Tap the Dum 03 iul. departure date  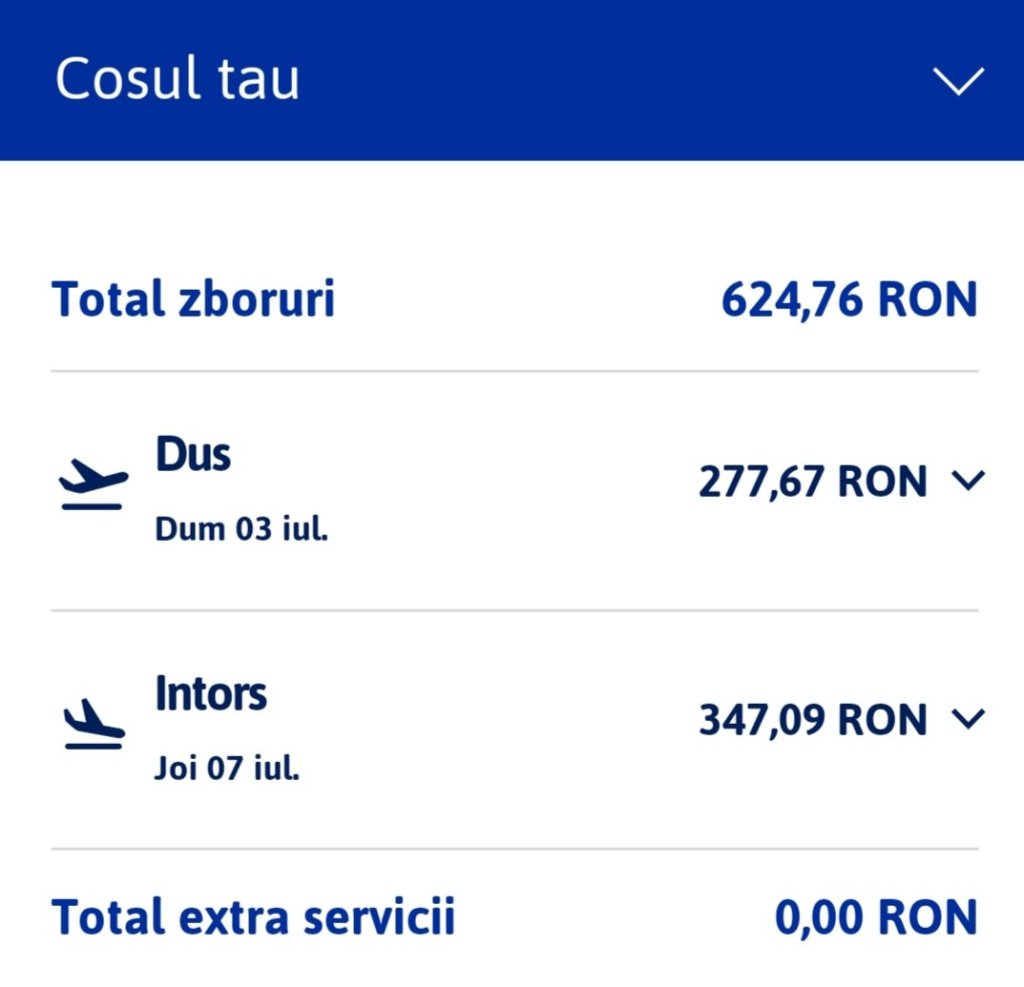coord(242,529)
